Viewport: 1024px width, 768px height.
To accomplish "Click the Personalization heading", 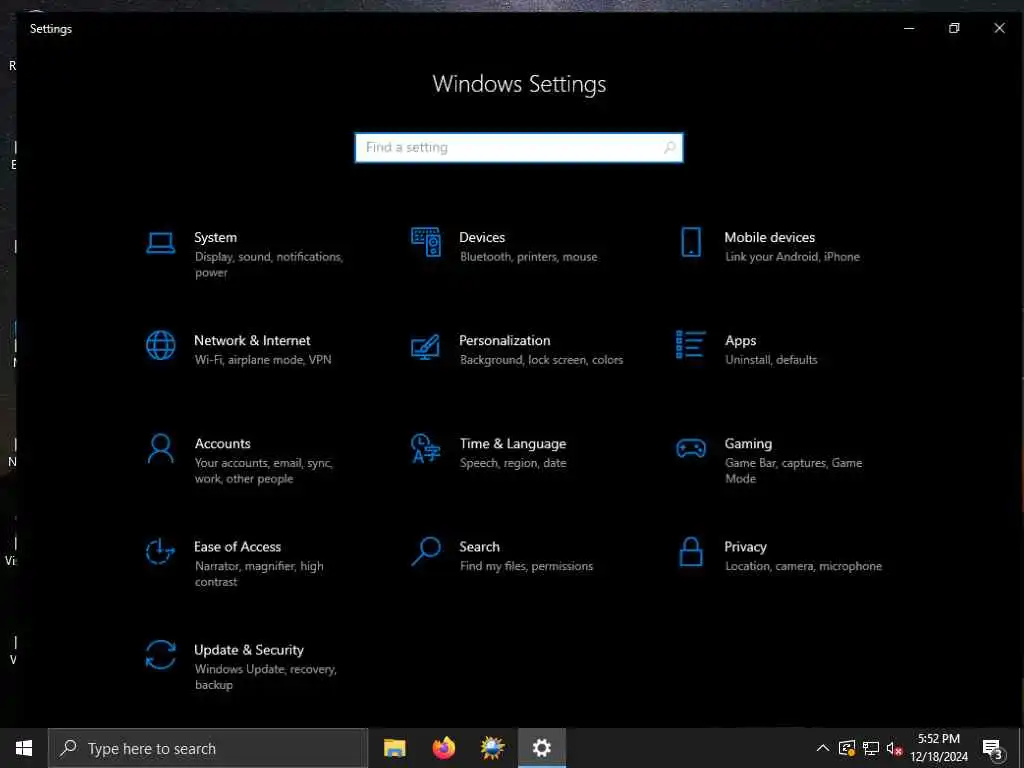I will point(505,340).
